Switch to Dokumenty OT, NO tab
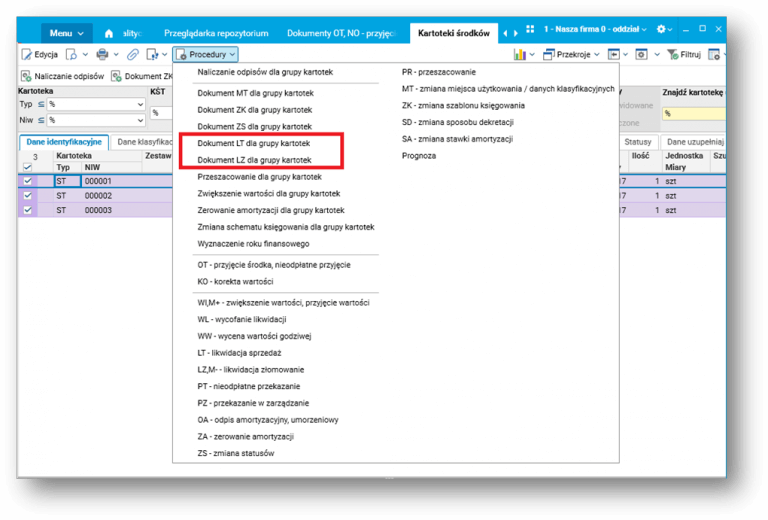 pos(341,33)
